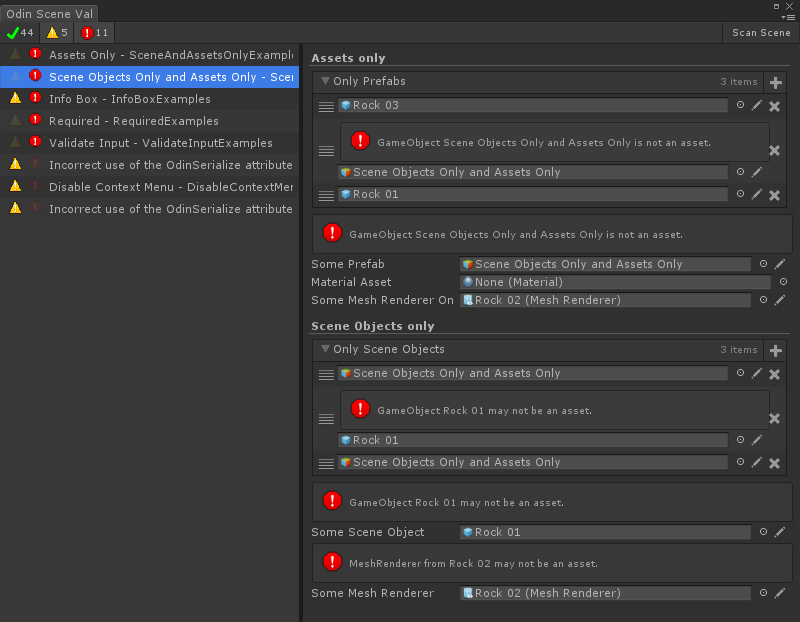Remove first item from Only Scene Objects
This screenshot has width=800, height=622.
pos(774,374)
